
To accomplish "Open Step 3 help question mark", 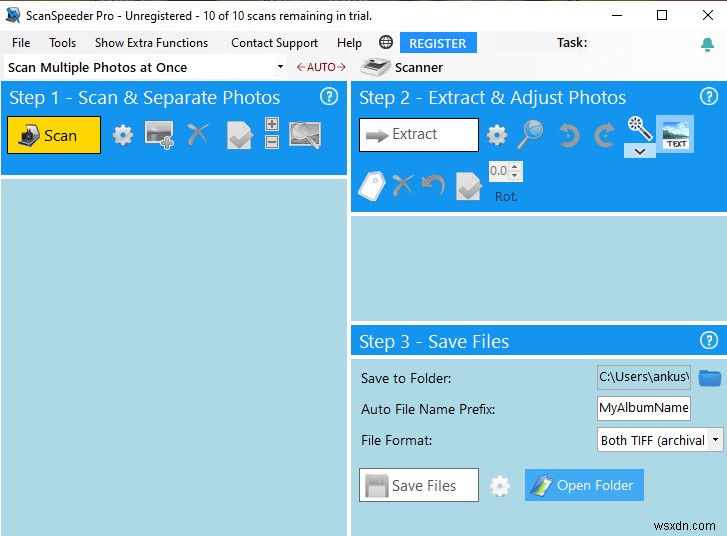I will (708, 340).
